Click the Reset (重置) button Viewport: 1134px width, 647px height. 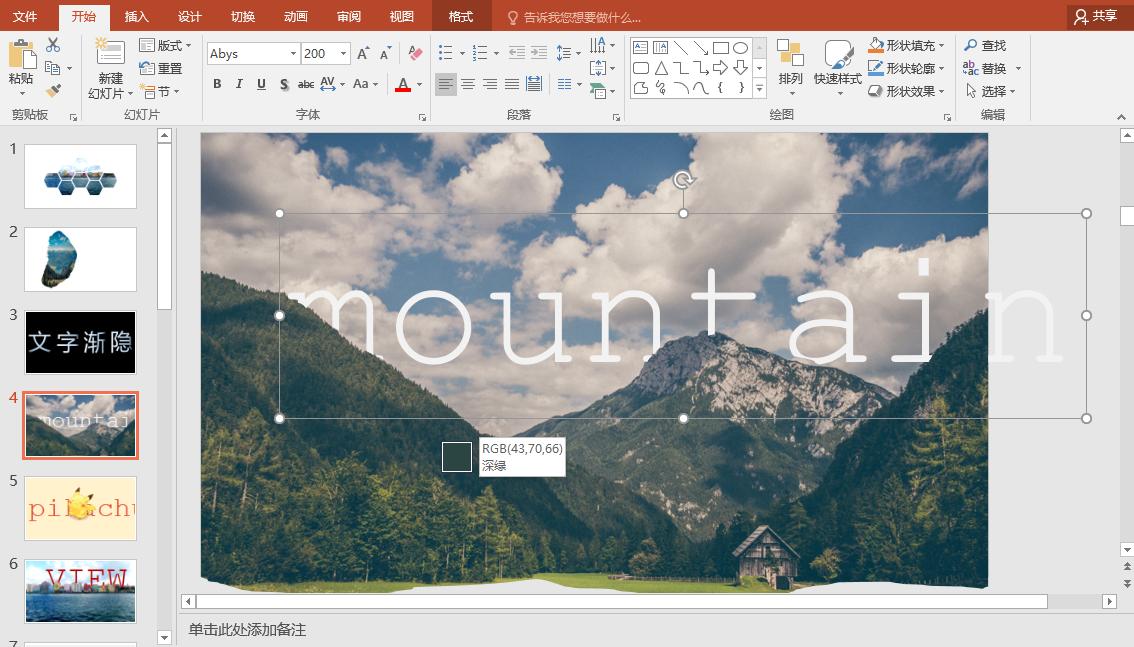[161, 68]
